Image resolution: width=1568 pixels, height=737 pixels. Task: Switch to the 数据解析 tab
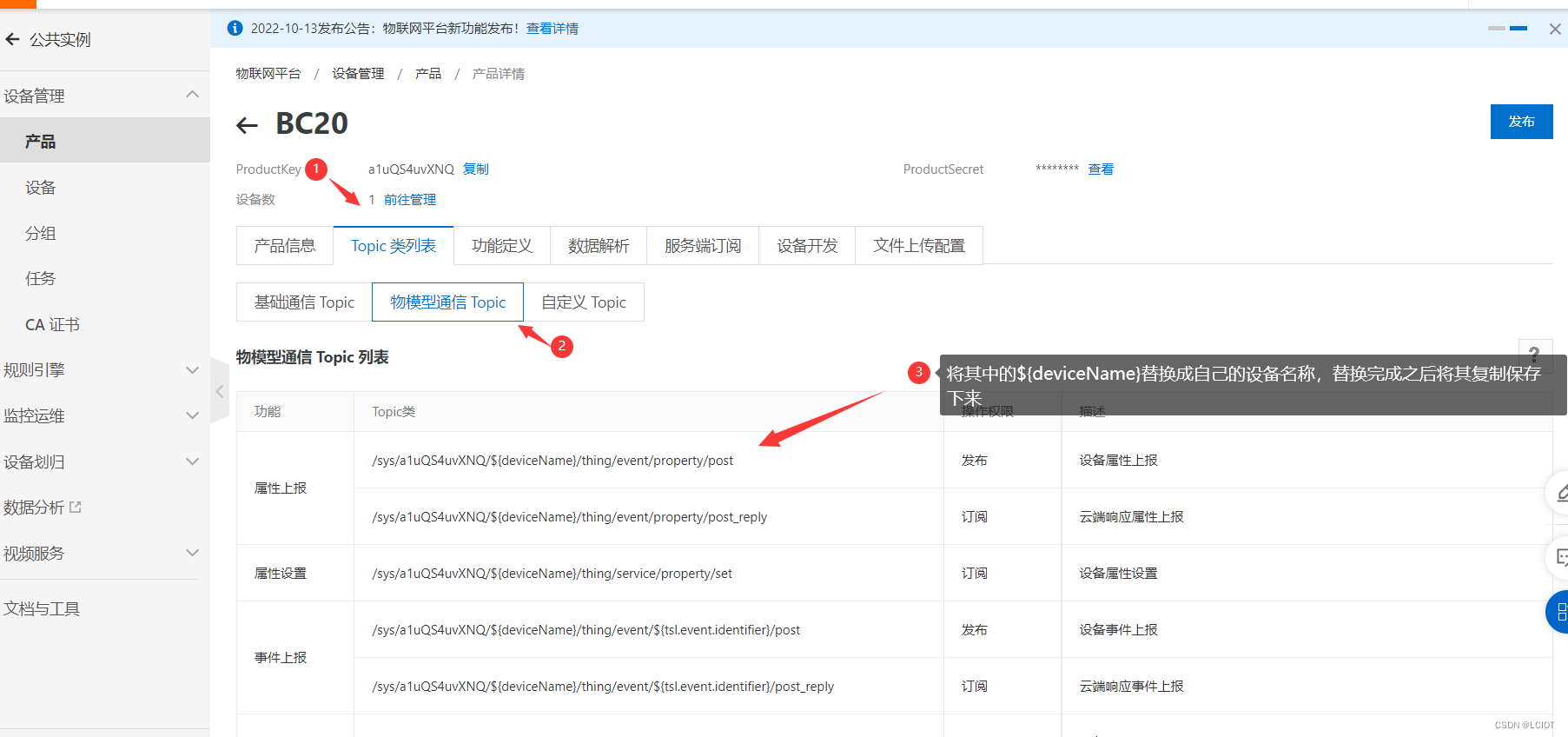click(x=599, y=246)
